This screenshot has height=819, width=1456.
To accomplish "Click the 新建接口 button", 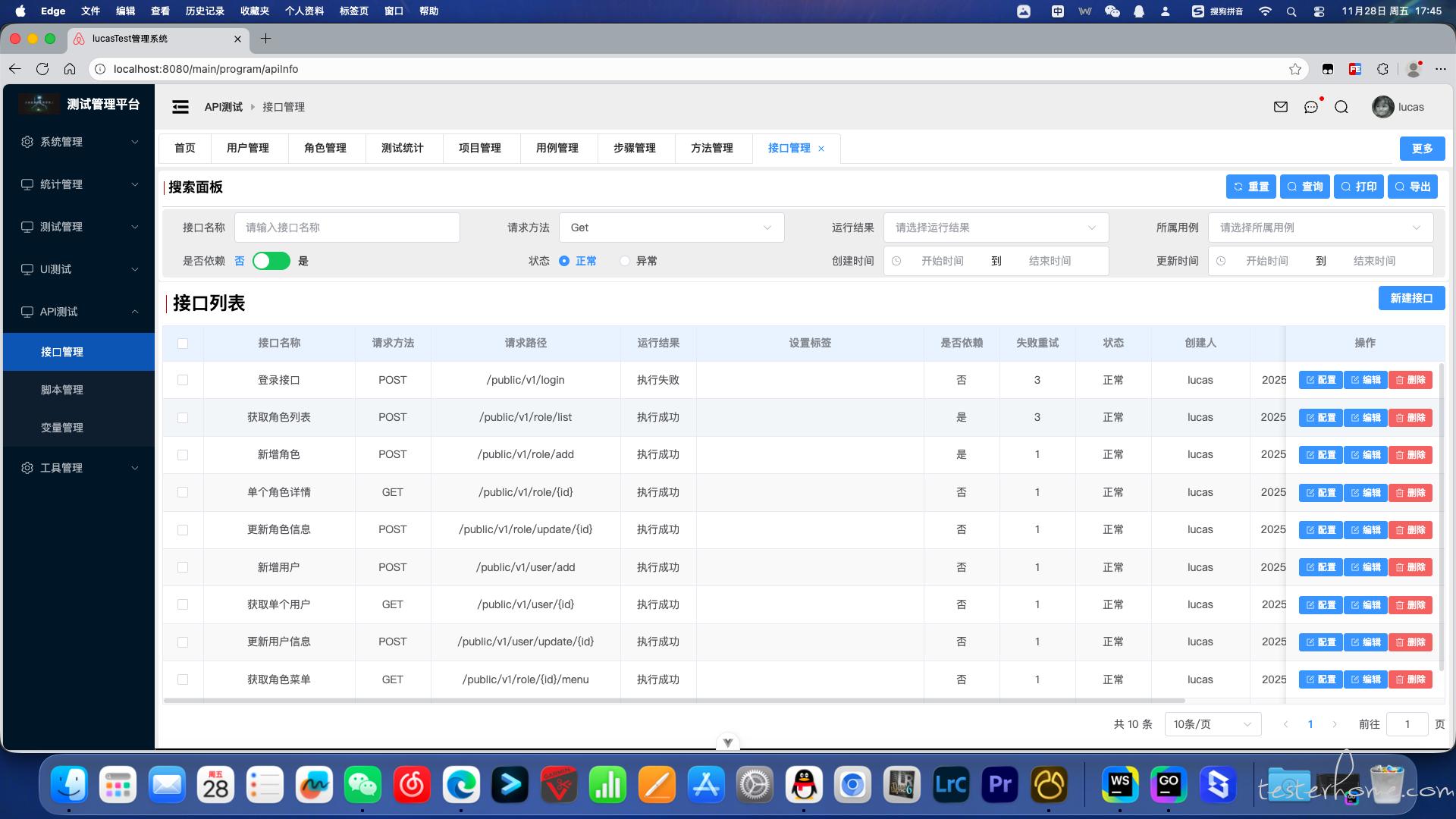I will [1411, 298].
